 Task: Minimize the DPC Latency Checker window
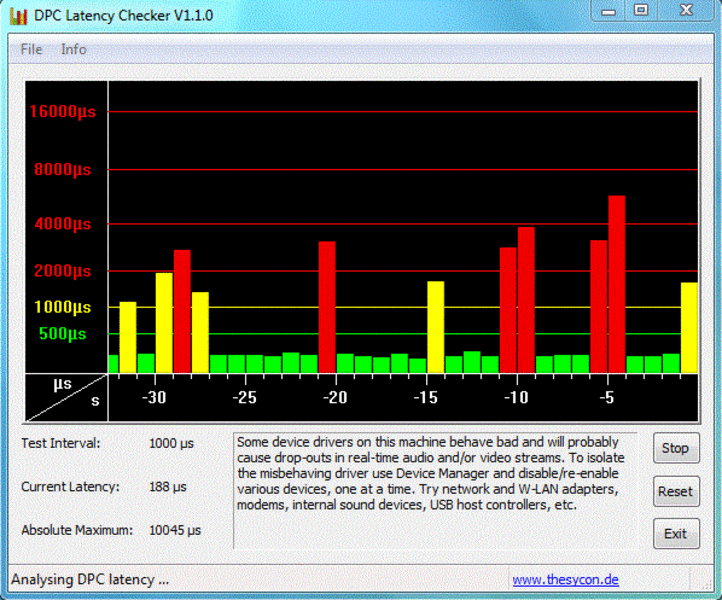tap(608, 11)
